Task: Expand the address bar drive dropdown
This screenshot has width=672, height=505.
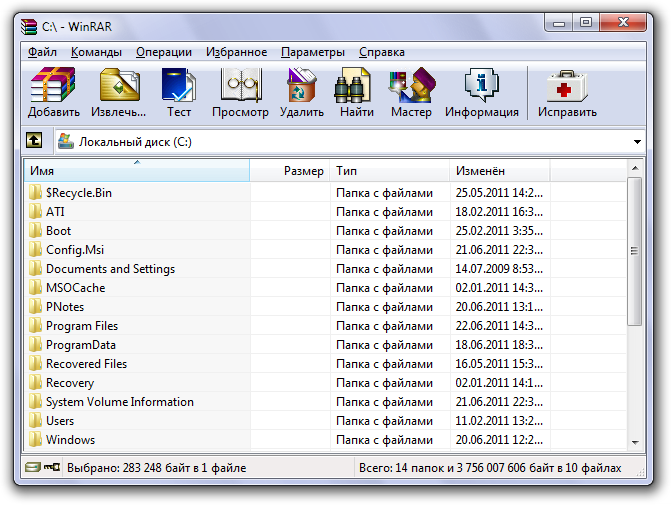Action: point(637,142)
